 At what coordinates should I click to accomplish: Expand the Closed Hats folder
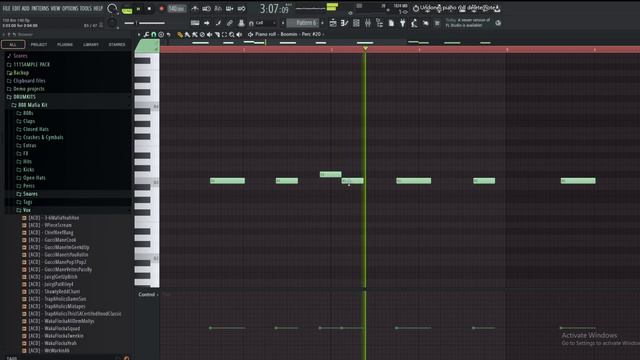click(36, 129)
